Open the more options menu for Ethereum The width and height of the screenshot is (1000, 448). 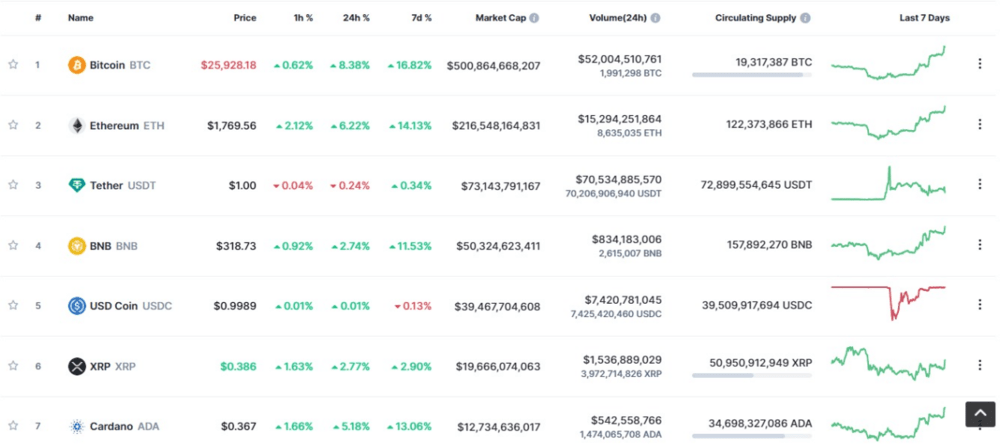pos(980,124)
